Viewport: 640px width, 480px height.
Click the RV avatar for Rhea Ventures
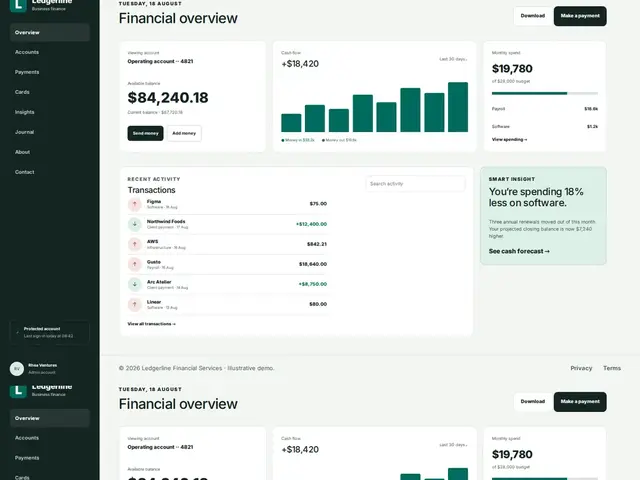(17, 369)
